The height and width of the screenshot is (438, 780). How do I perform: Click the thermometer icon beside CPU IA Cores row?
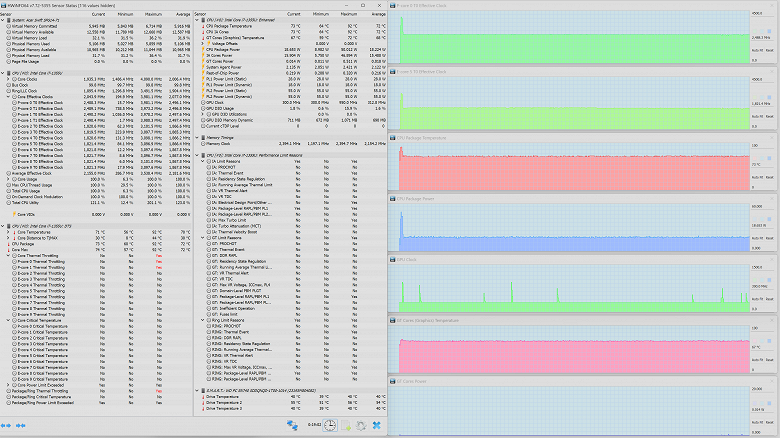pos(203,32)
